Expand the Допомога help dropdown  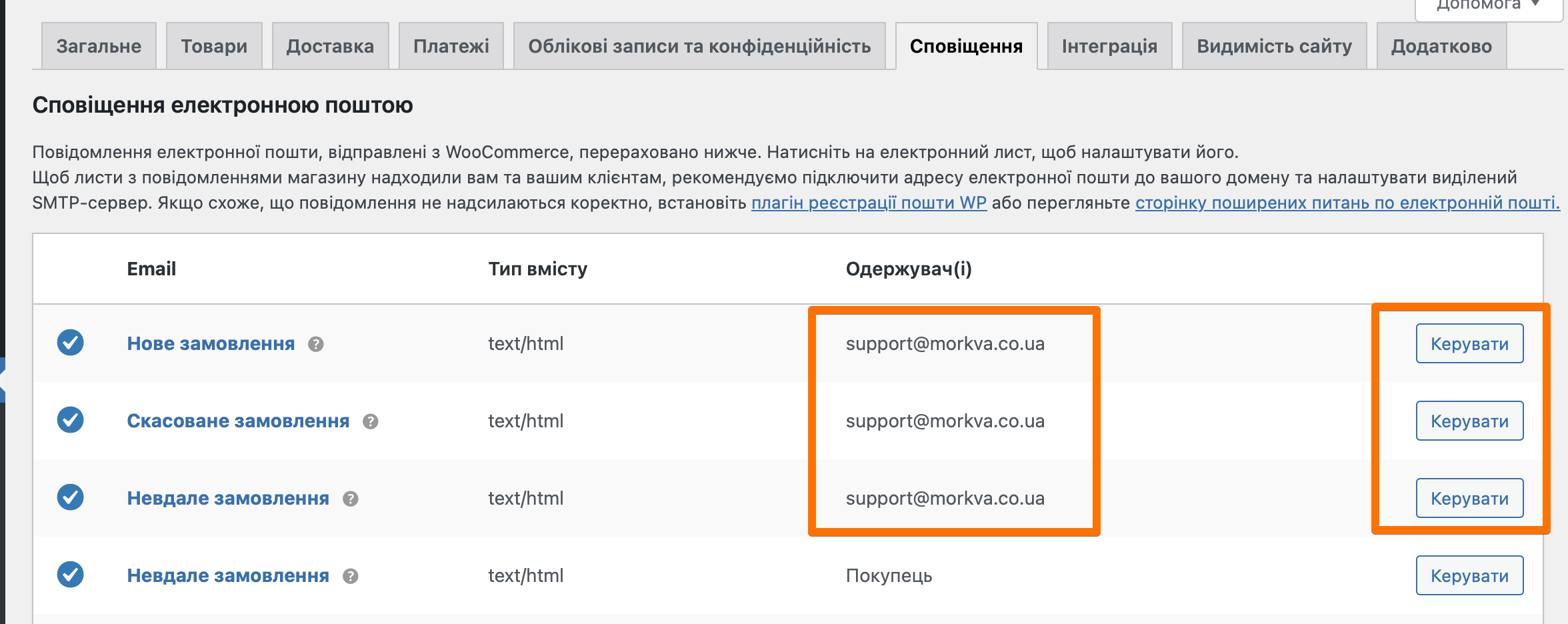click(1488, 7)
